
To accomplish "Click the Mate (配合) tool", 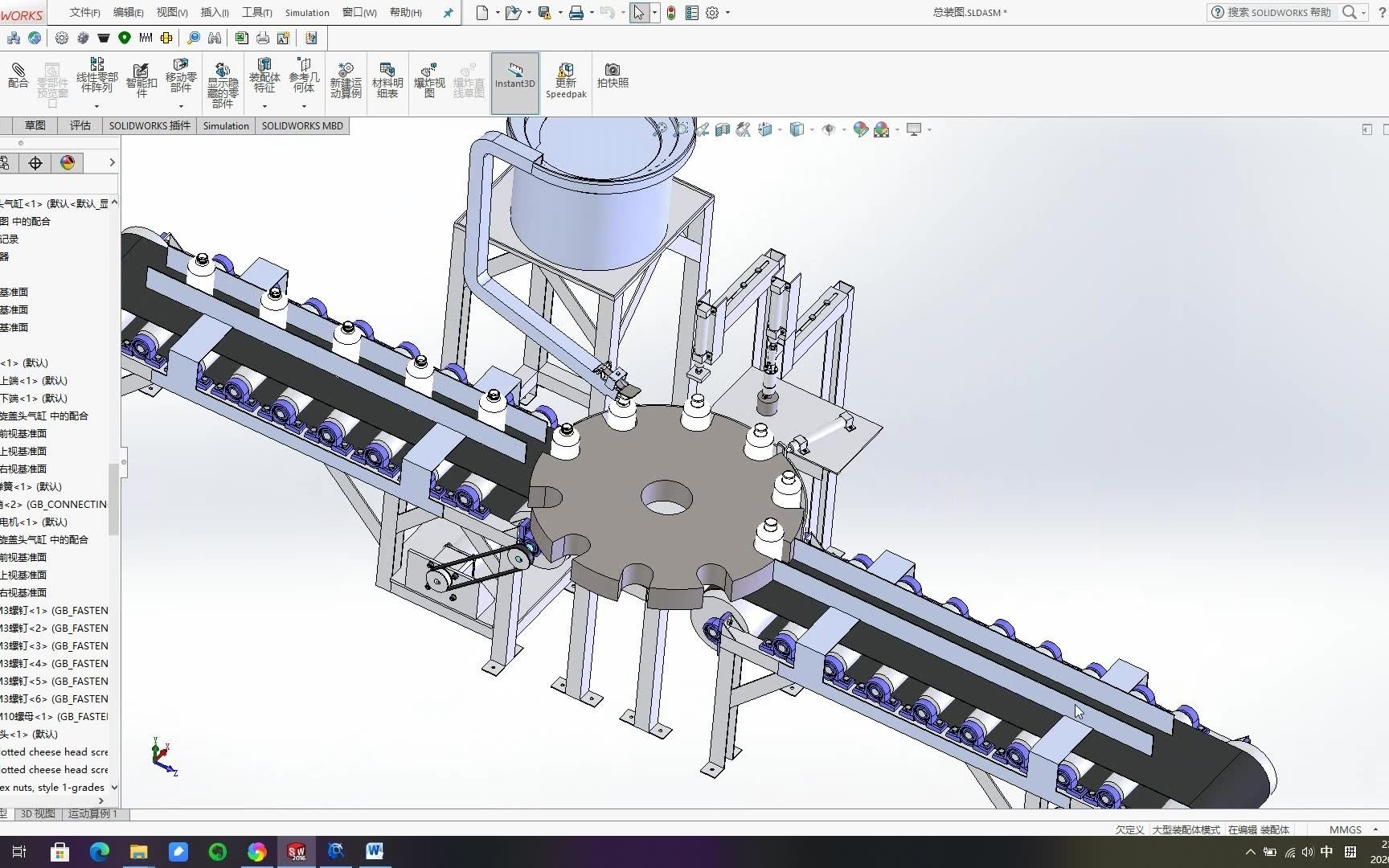I will 18,76.
